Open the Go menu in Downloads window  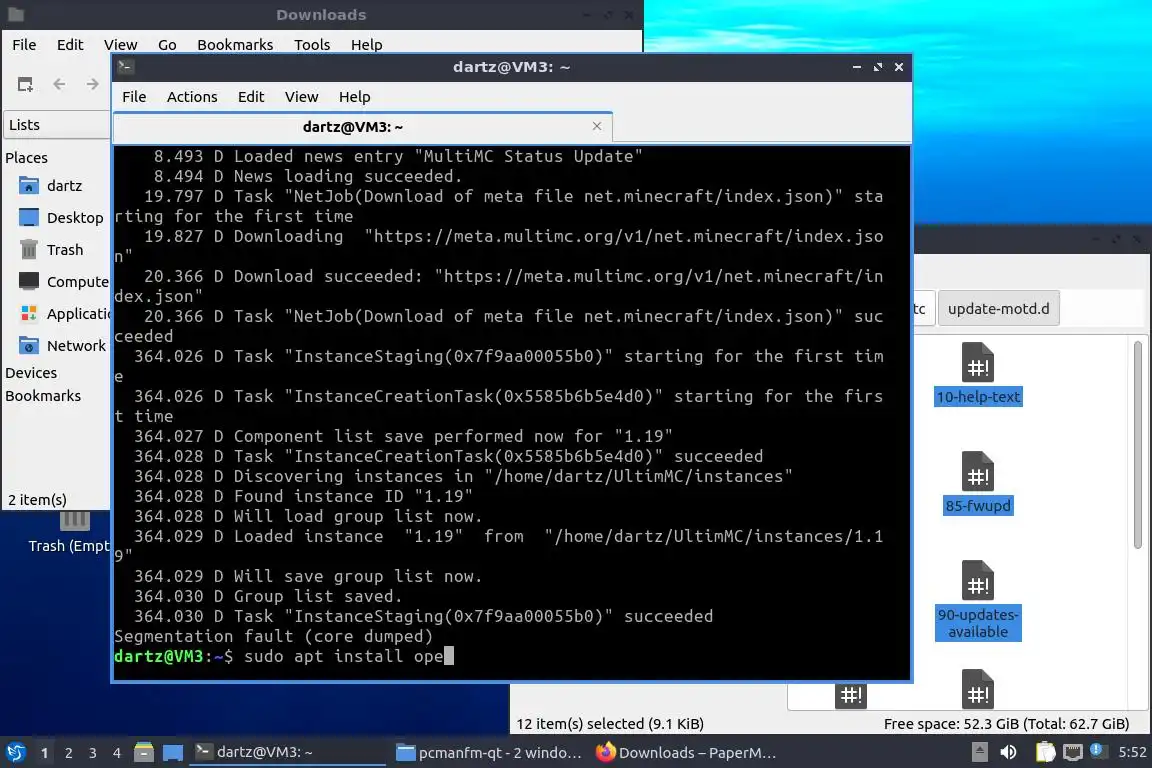pos(167,45)
